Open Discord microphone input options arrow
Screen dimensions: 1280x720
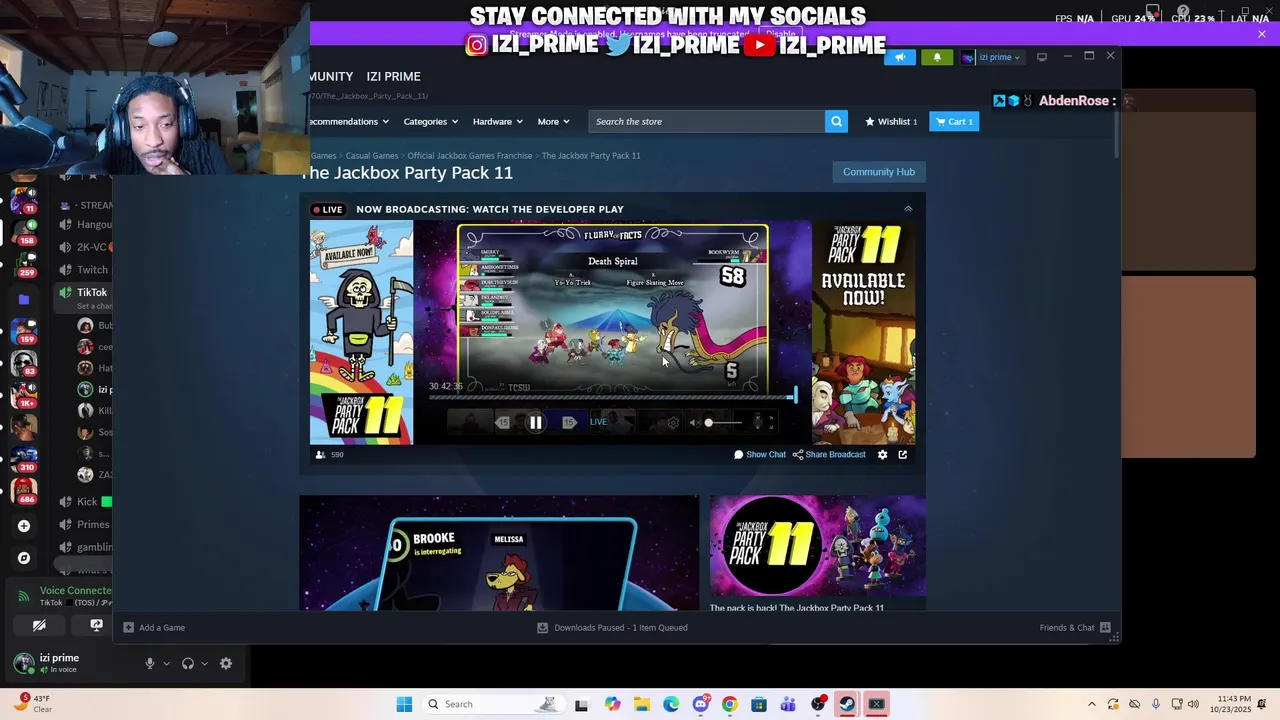click(x=166, y=664)
